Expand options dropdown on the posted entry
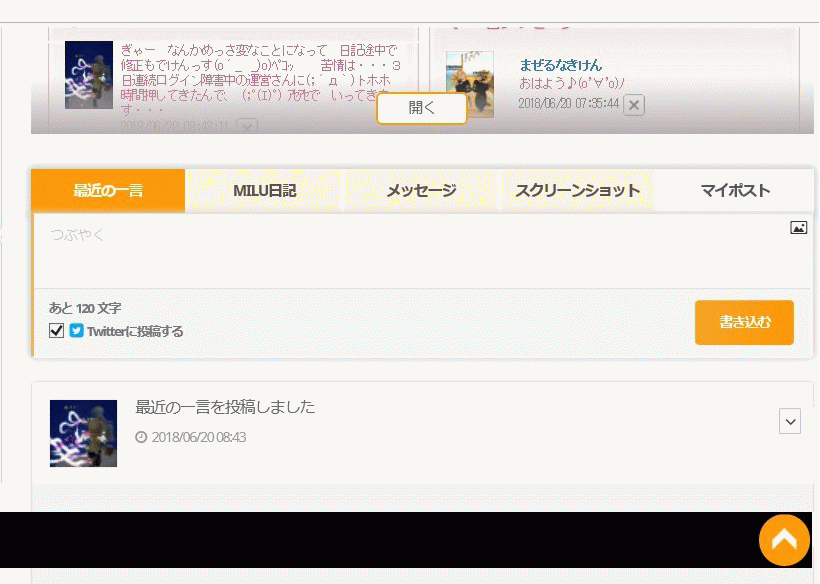The image size is (820, 584). 790,422
